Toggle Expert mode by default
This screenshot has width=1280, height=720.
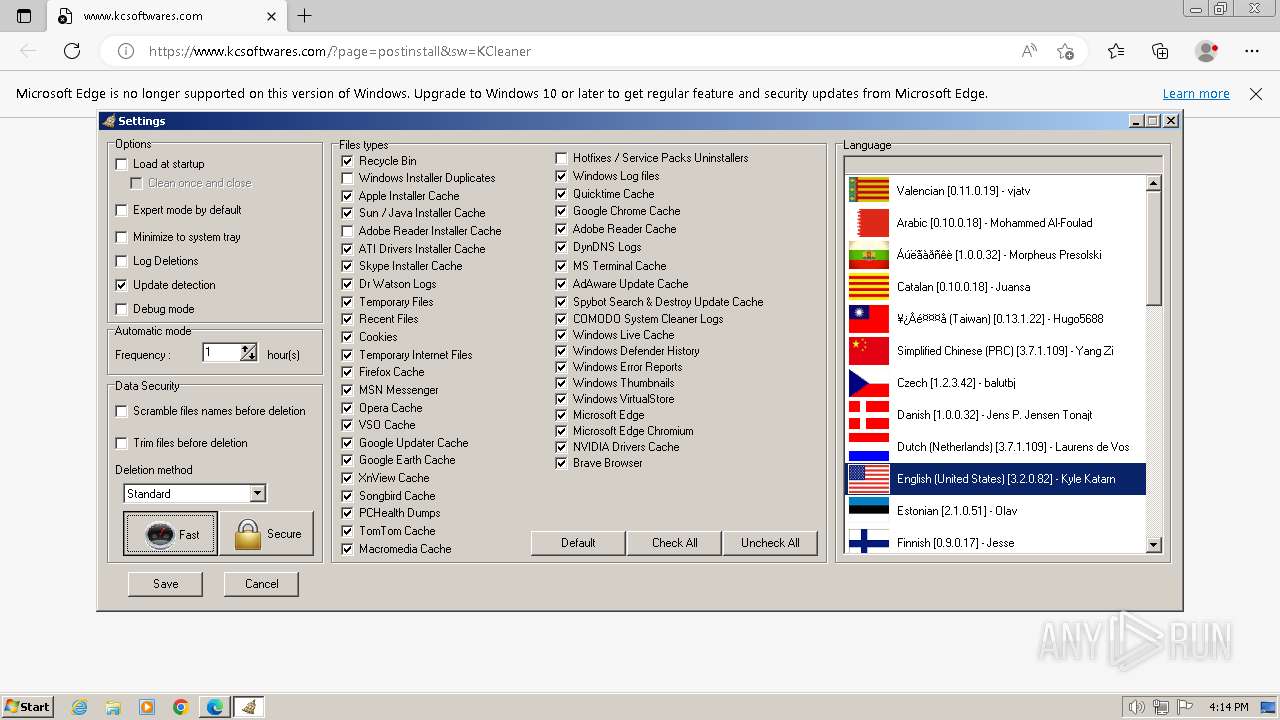[122, 210]
